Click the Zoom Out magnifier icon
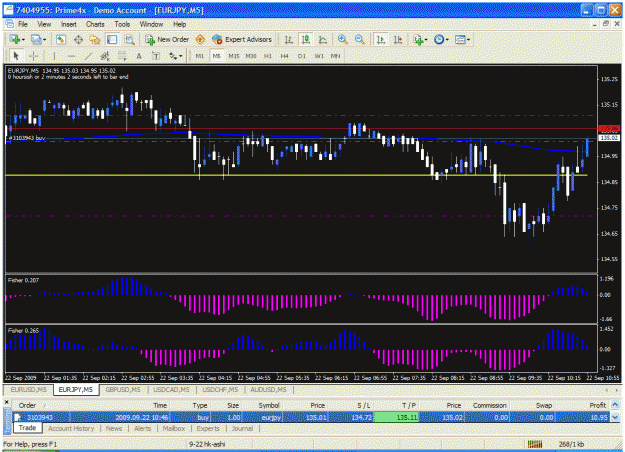The image size is (625, 452). tap(359, 39)
